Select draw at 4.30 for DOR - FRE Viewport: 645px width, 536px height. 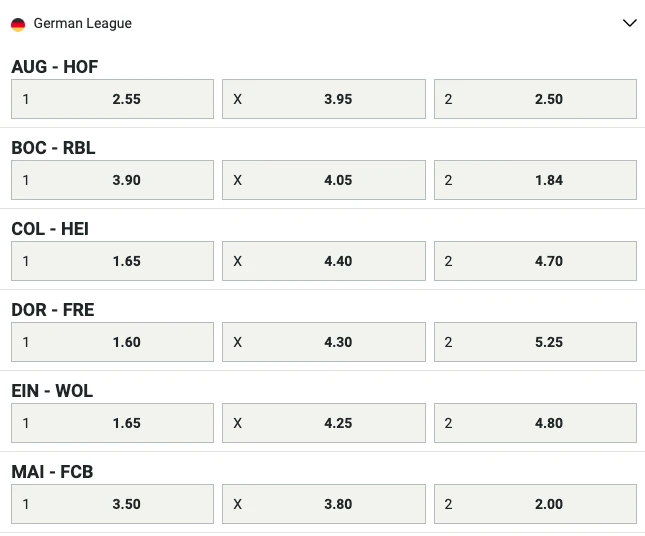pyautogui.click(x=324, y=342)
